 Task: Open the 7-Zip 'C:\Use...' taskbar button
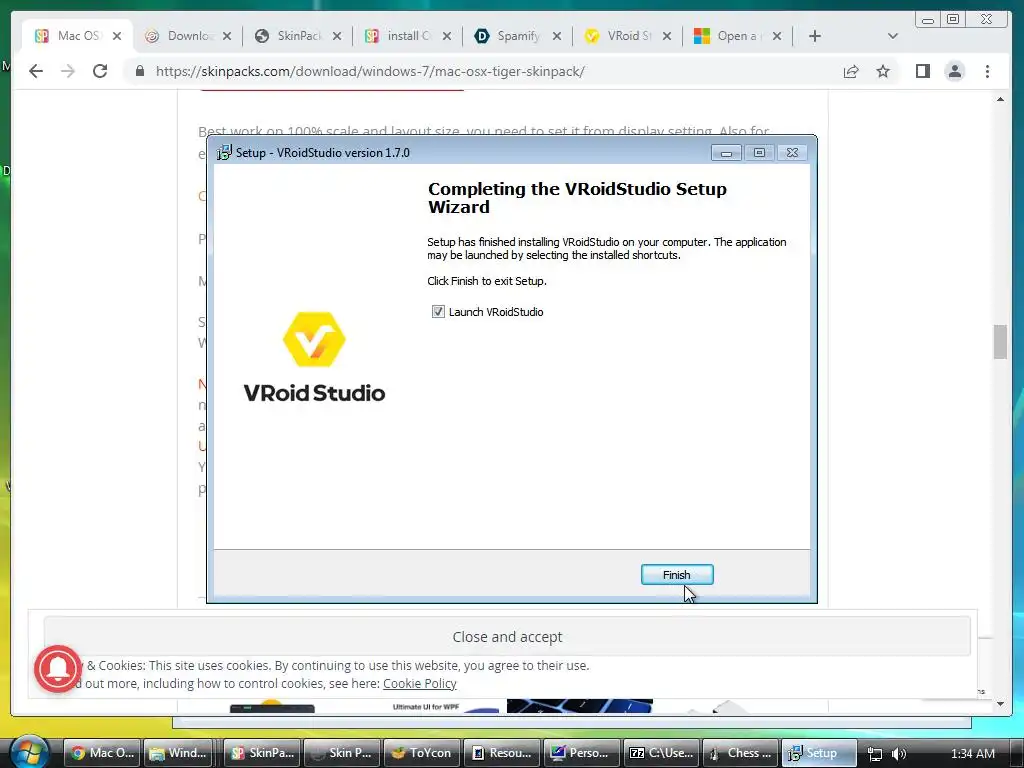(x=662, y=753)
